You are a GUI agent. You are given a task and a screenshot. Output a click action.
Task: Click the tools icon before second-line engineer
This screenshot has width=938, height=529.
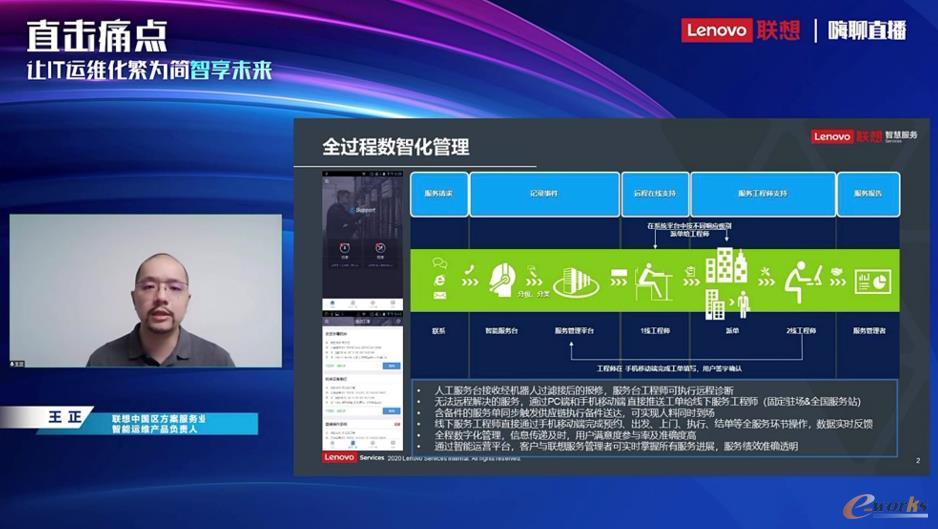[x=765, y=270]
